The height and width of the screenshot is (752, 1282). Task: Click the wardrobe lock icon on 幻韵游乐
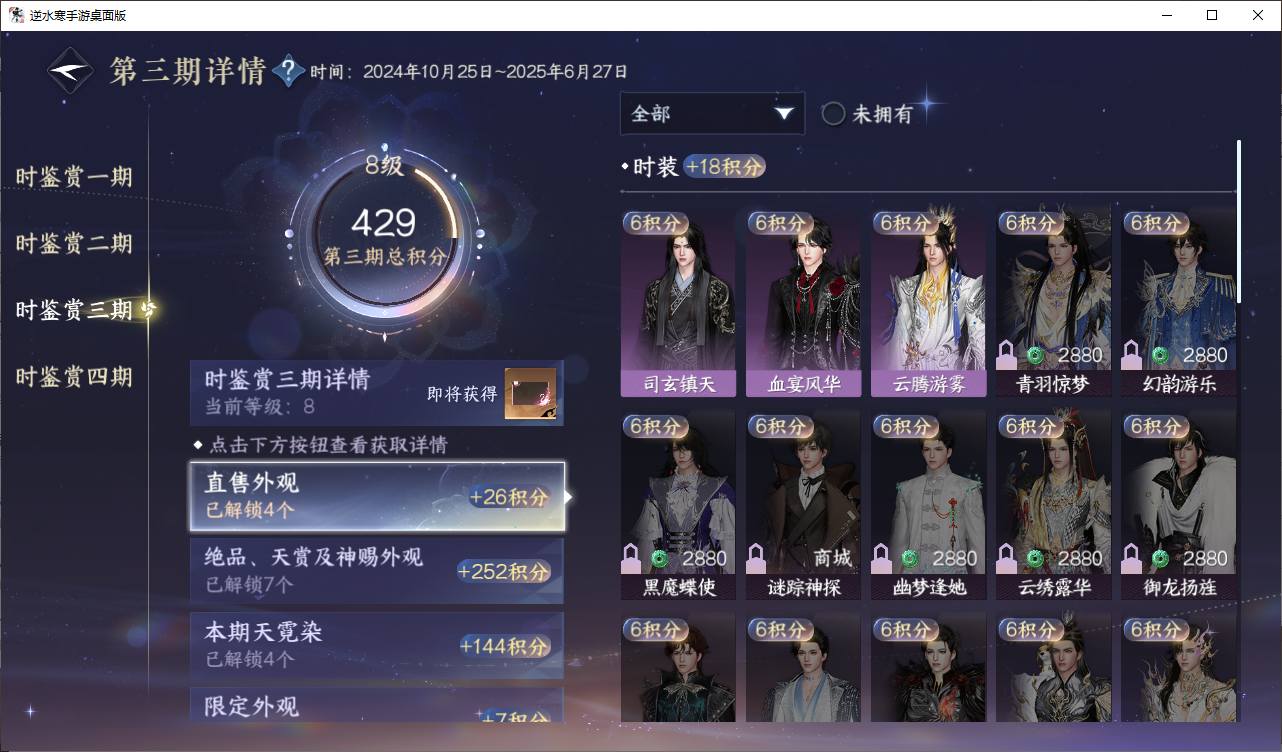coord(1131,354)
